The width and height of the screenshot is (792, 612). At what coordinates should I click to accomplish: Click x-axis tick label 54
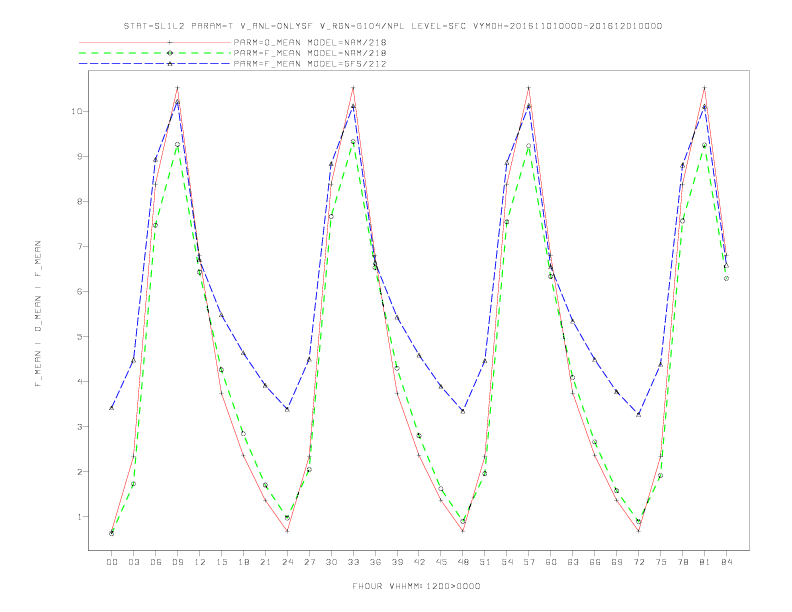tap(507, 562)
